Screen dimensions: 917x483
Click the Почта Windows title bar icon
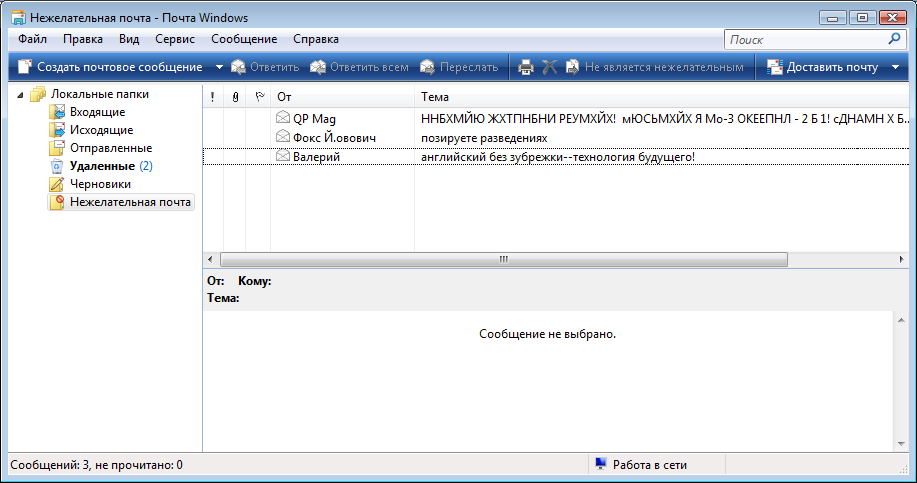19,18
